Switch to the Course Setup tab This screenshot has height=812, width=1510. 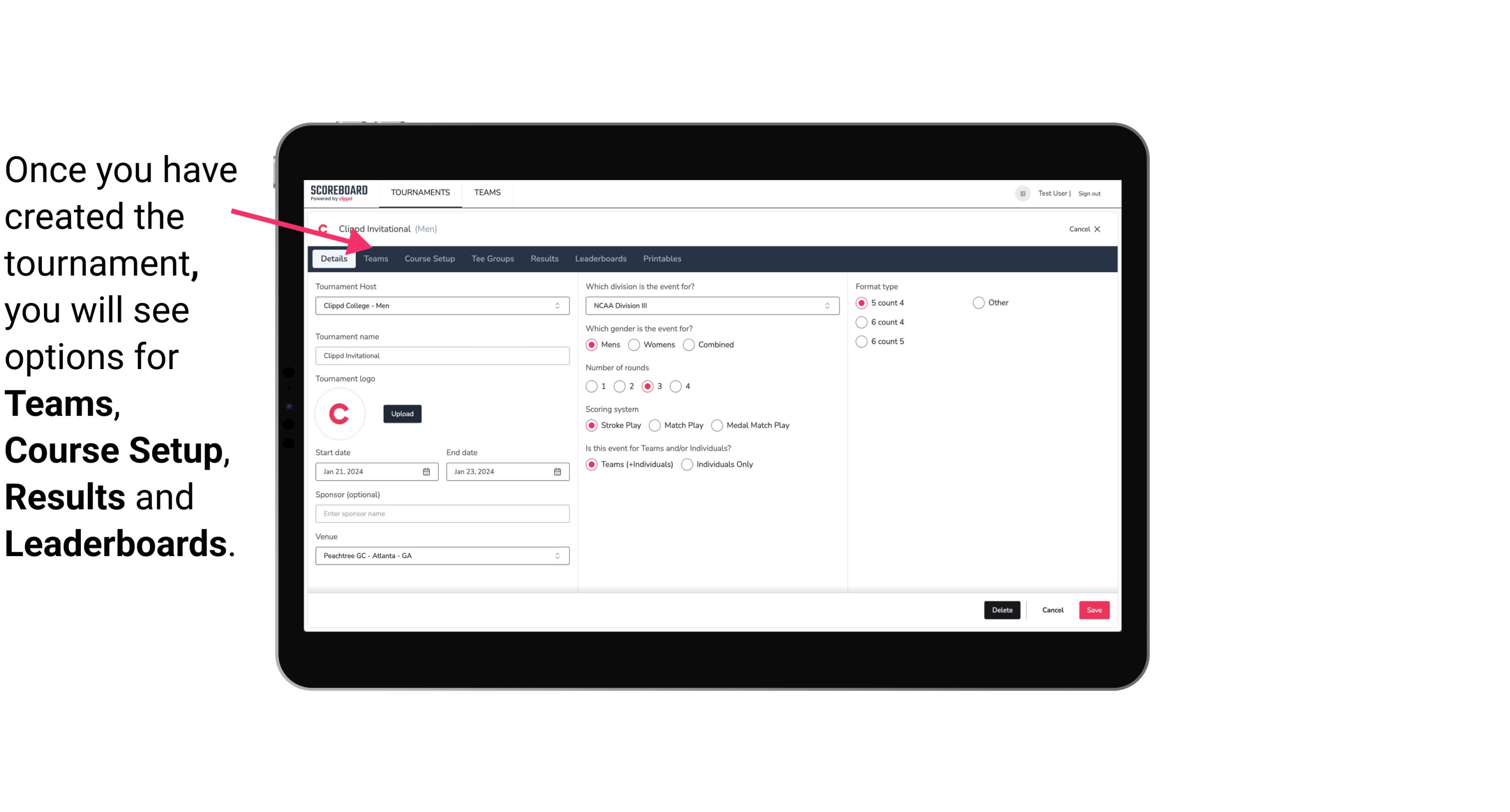click(x=428, y=258)
